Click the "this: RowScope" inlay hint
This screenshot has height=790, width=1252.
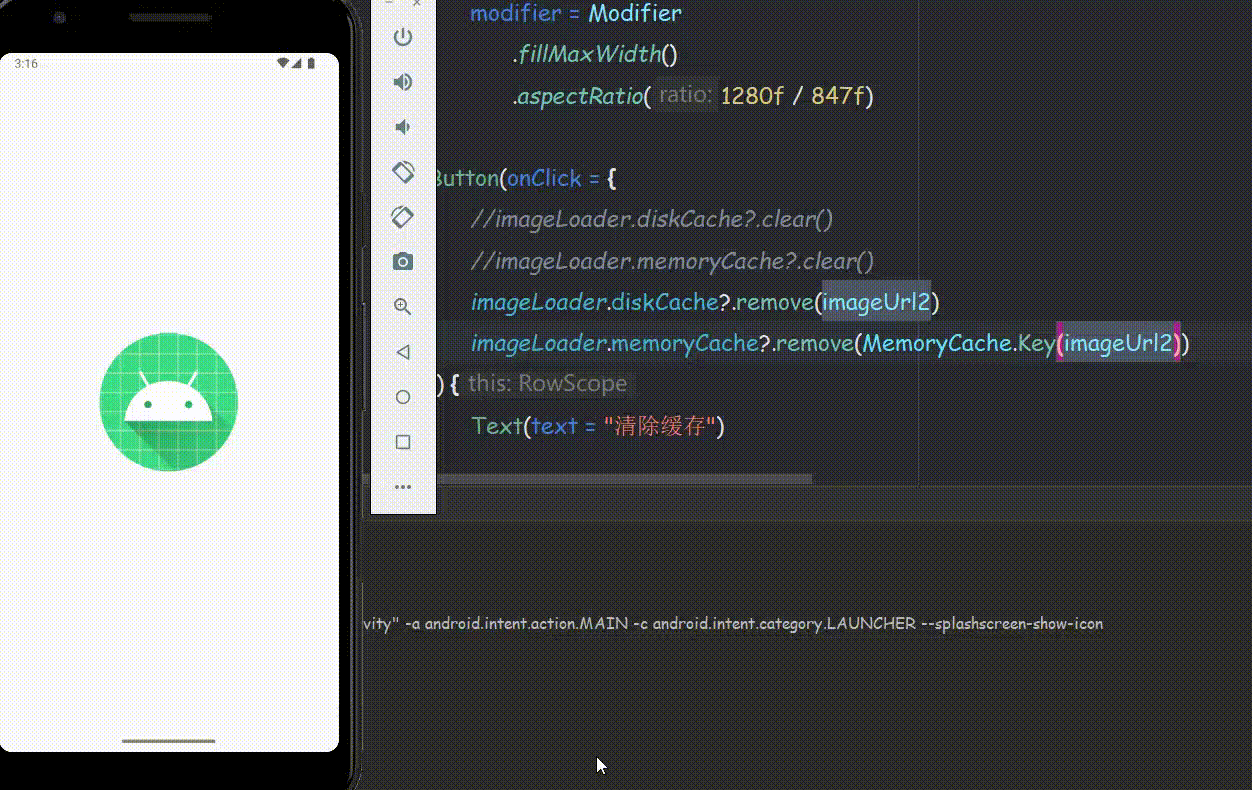coord(547,384)
